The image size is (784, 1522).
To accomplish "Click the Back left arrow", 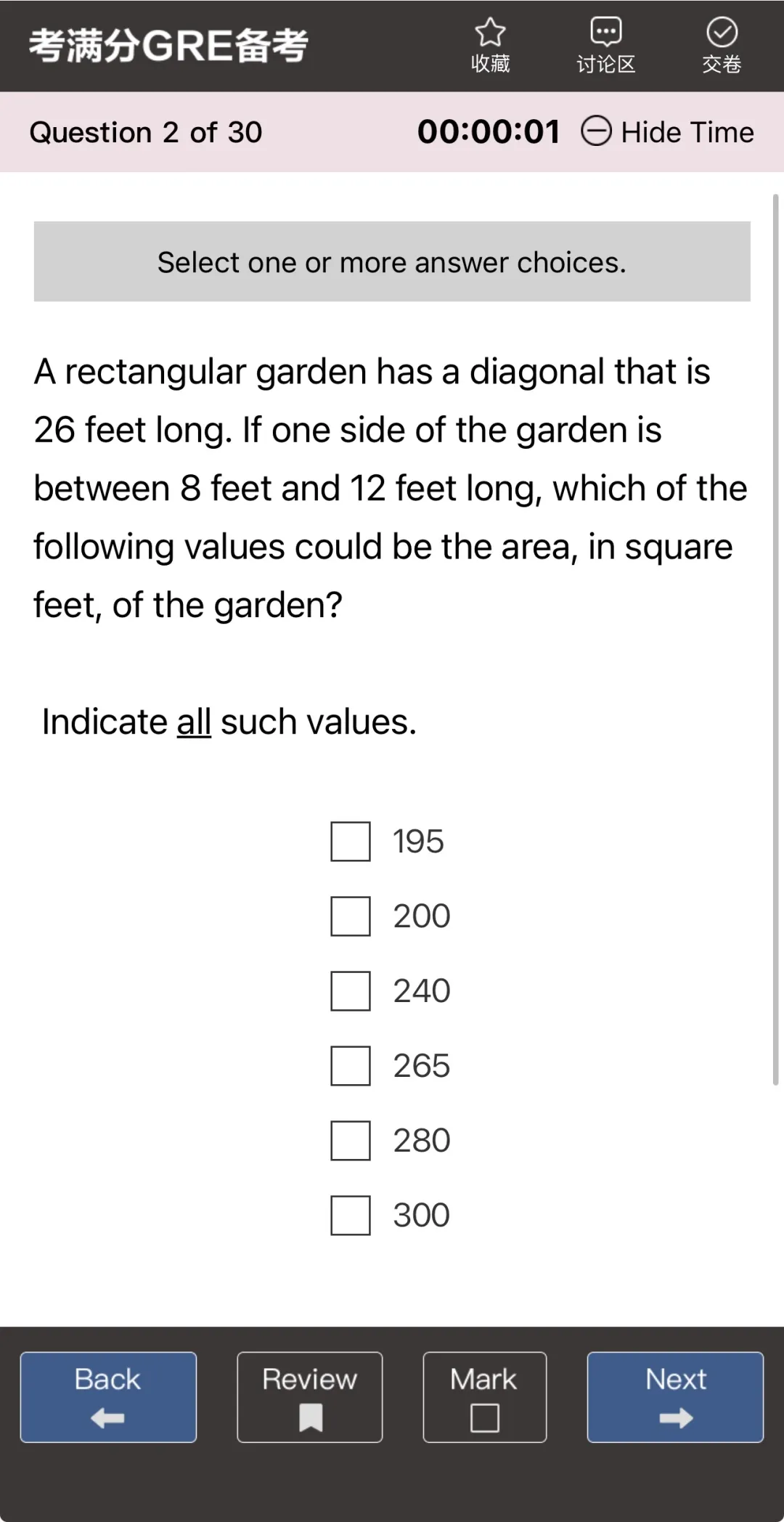I will pos(107,1417).
